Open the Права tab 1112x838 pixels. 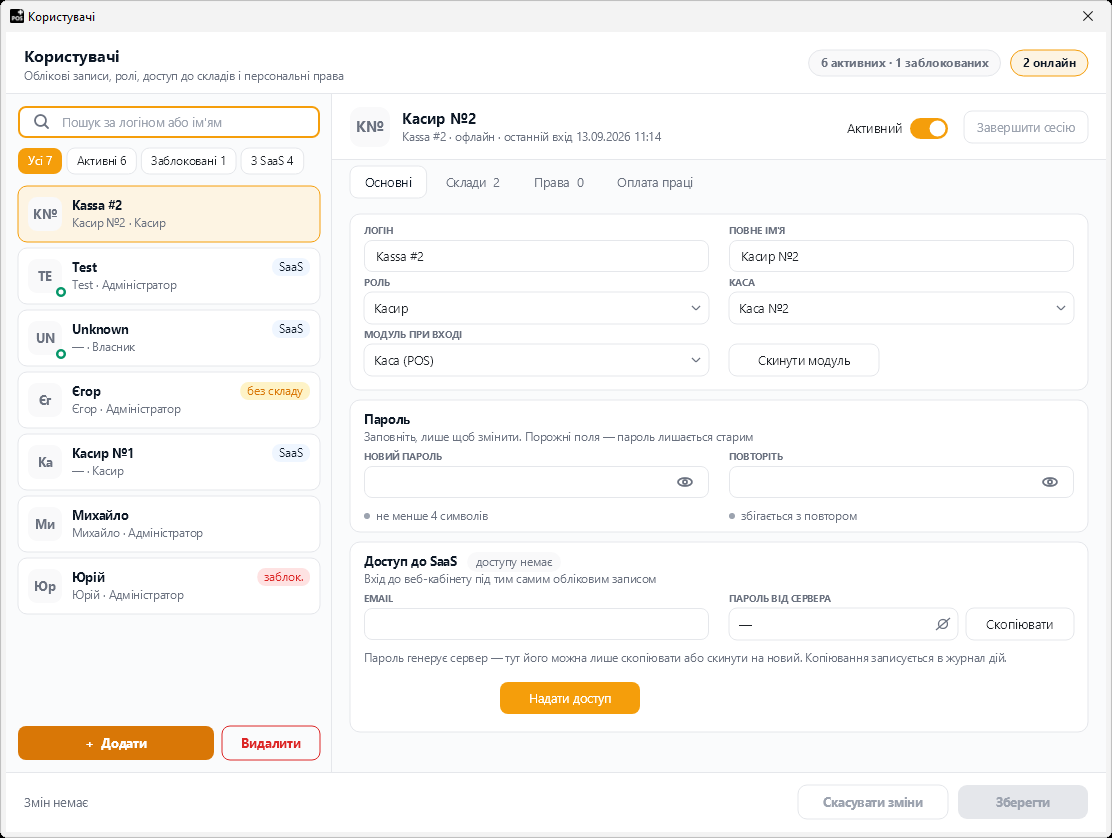click(559, 182)
